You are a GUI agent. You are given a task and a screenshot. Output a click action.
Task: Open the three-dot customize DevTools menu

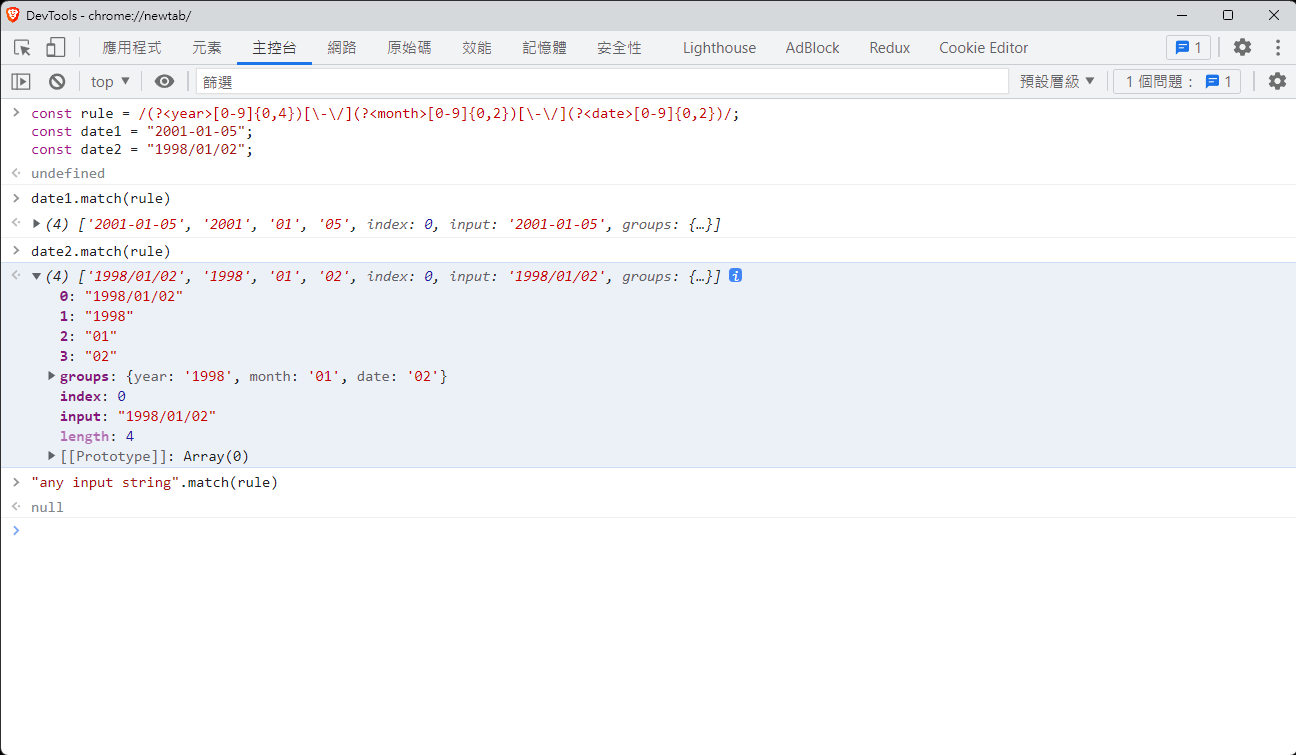click(1277, 48)
